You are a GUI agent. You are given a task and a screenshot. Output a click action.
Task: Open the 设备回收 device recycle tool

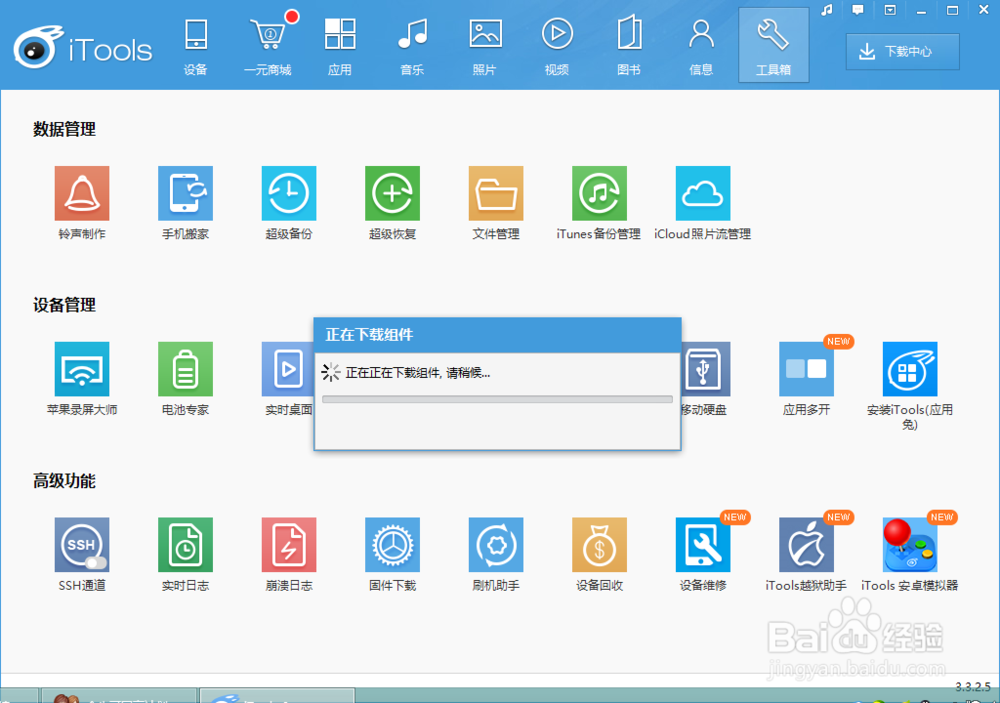(599, 545)
